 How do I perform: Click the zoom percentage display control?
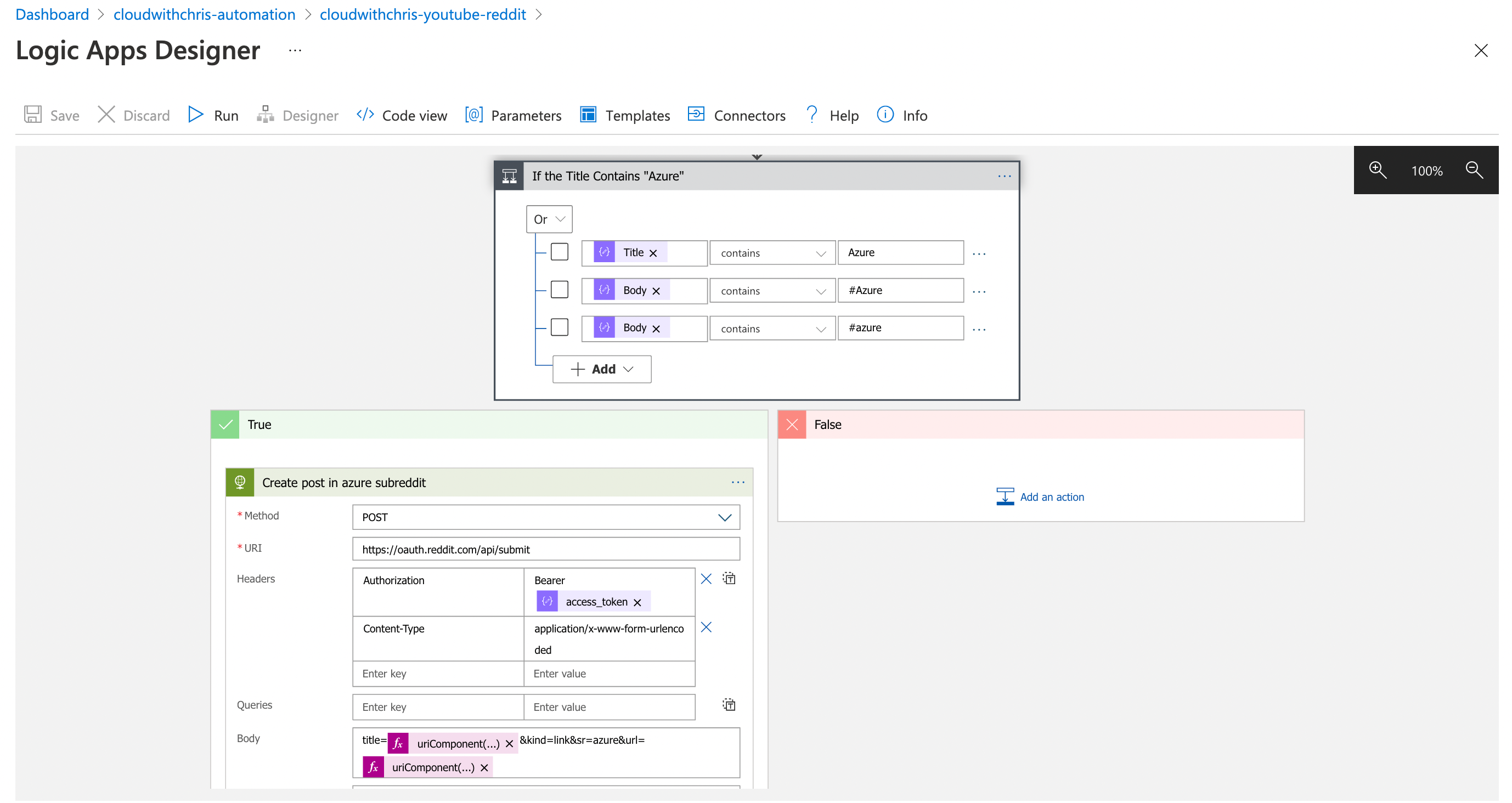(1426, 170)
